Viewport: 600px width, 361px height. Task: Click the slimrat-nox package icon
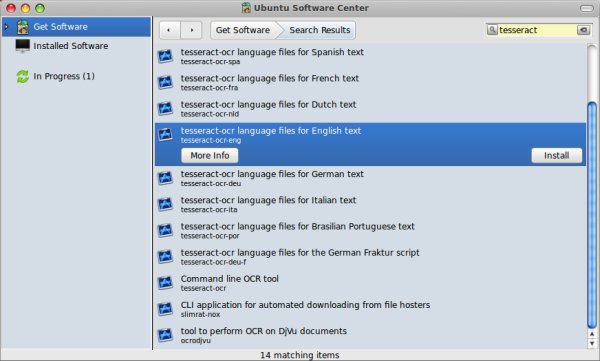165,309
